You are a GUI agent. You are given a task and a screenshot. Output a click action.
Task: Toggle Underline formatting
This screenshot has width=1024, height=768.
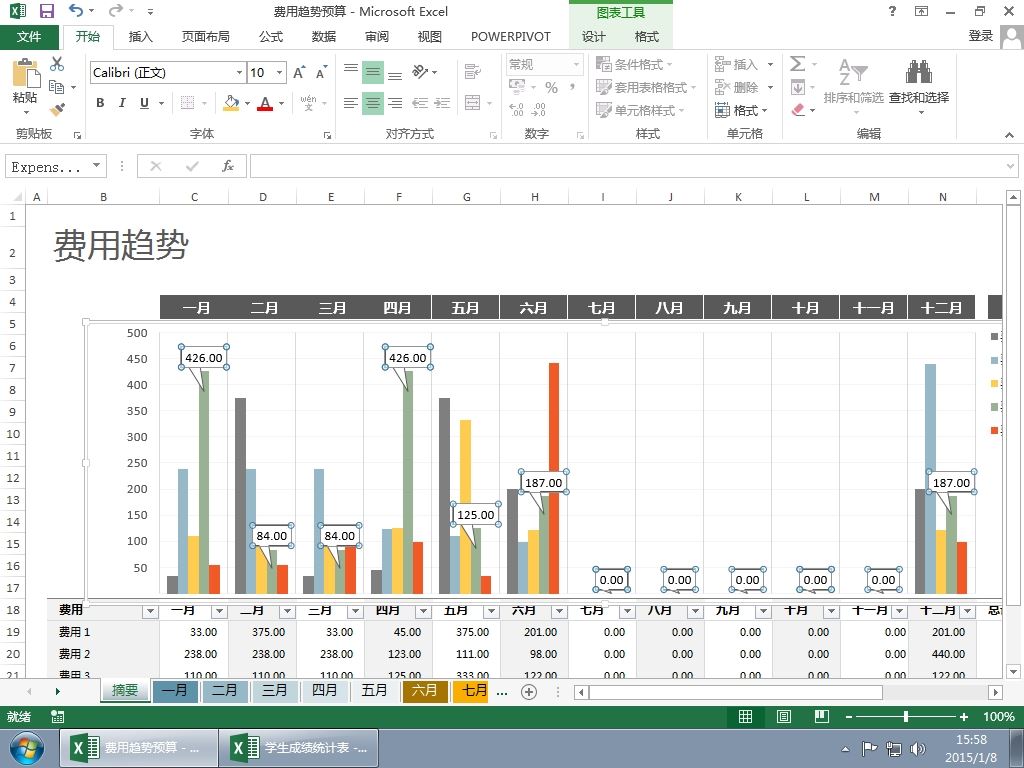click(144, 103)
